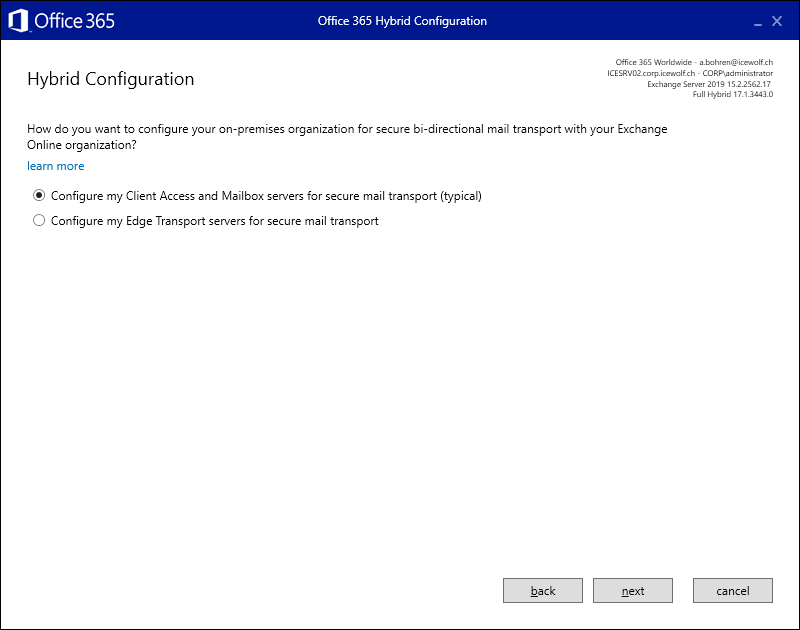Click the 'Exchange Server 2019 15.2.2562.17' version text
This screenshot has width=800, height=630.
pos(709,84)
